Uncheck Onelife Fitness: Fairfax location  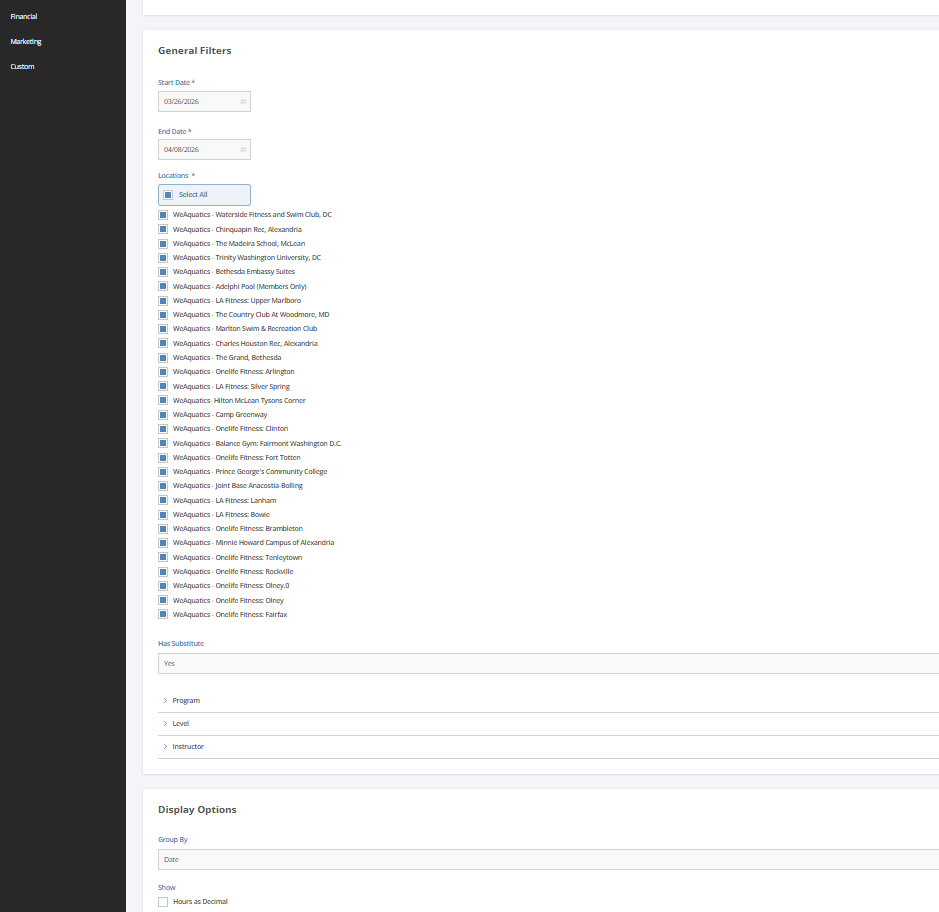pos(163,615)
